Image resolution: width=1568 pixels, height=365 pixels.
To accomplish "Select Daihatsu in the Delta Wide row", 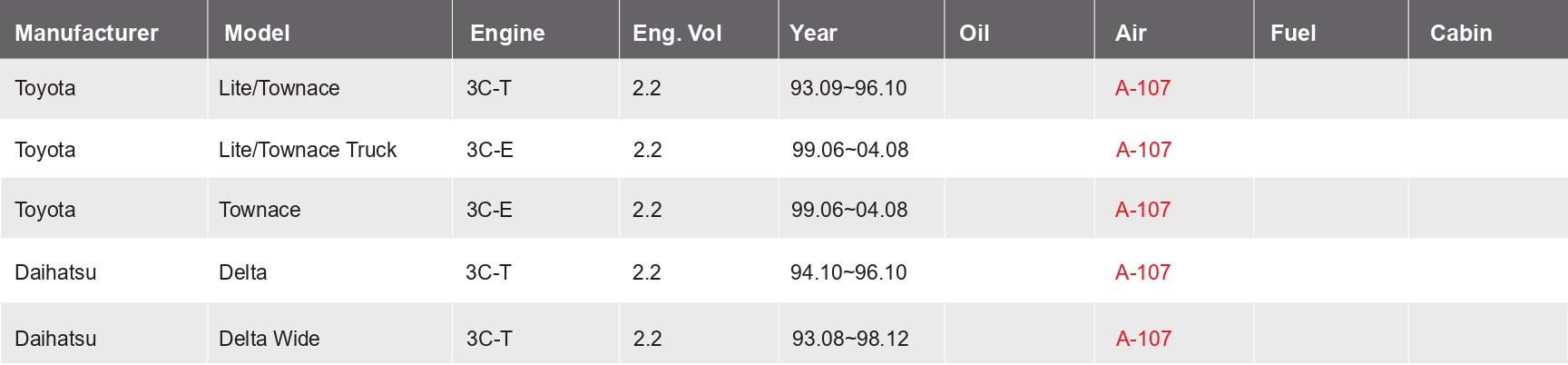I will pyautogui.click(x=55, y=339).
